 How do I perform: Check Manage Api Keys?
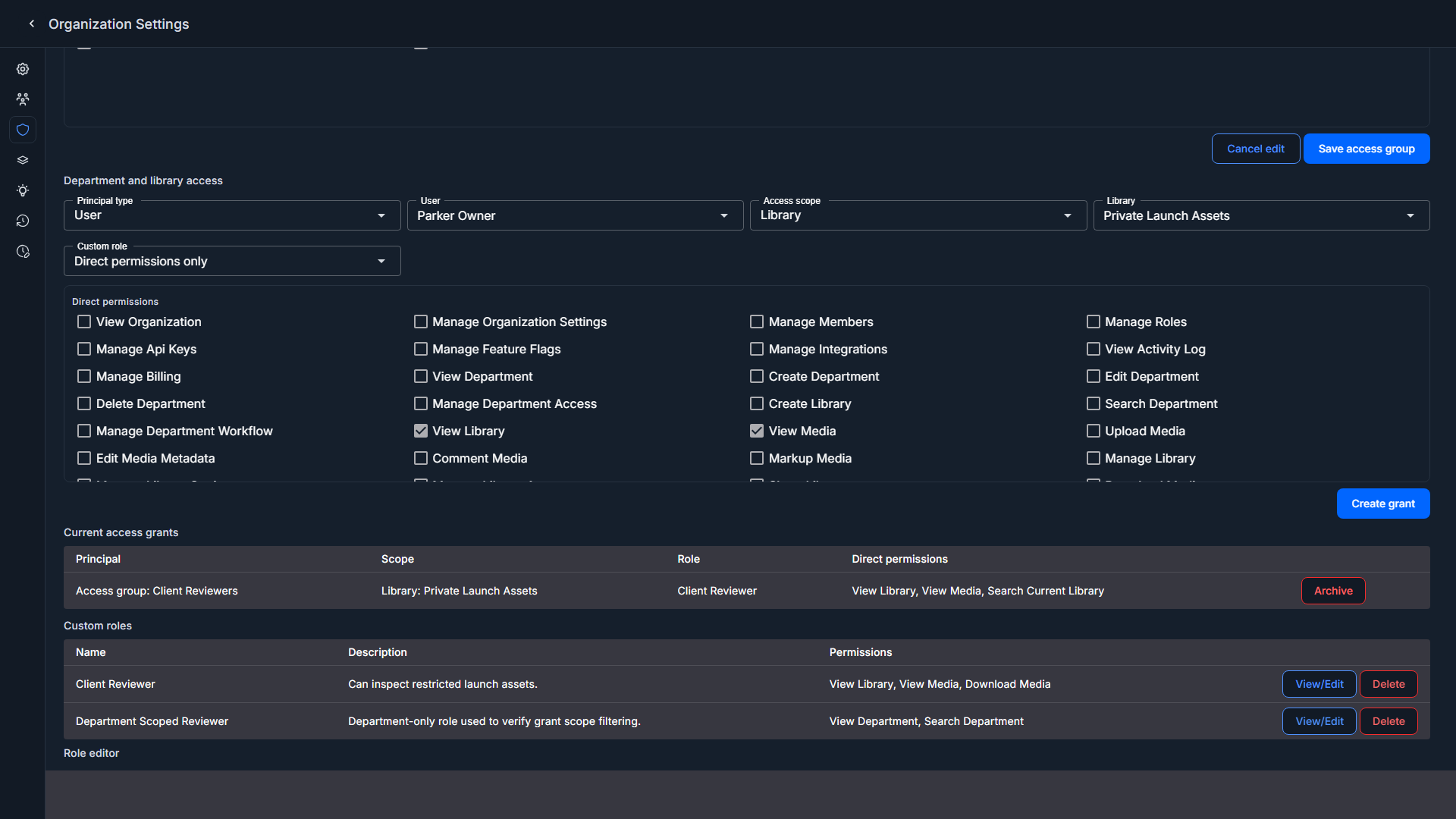point(84,349)
